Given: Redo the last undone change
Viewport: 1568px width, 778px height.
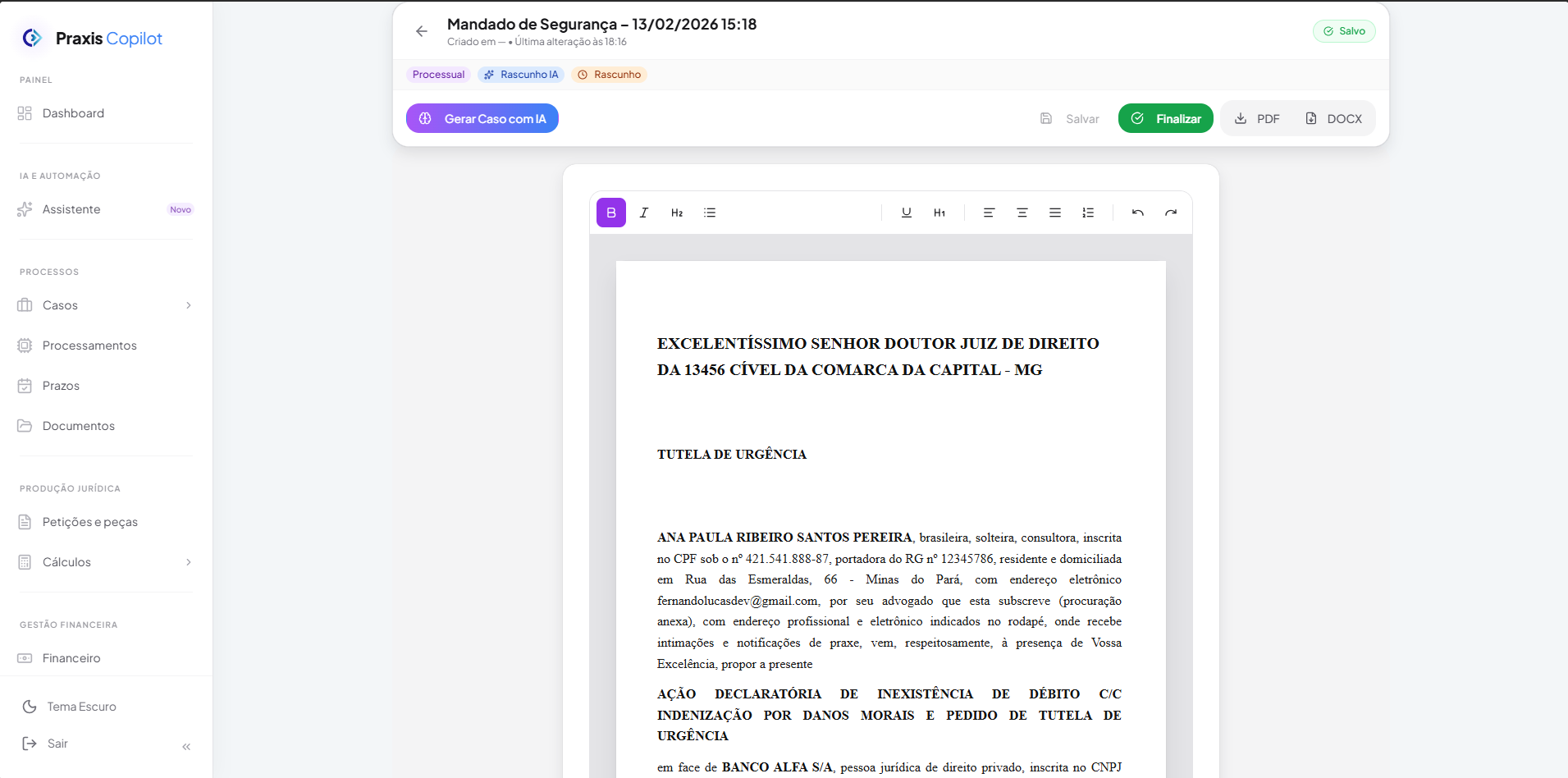Looking at the screenshot, I should [1171, 213].
